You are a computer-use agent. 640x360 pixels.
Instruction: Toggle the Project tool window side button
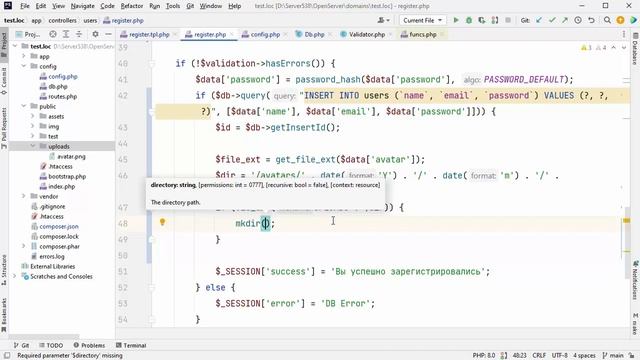click(x=4, y=45)
